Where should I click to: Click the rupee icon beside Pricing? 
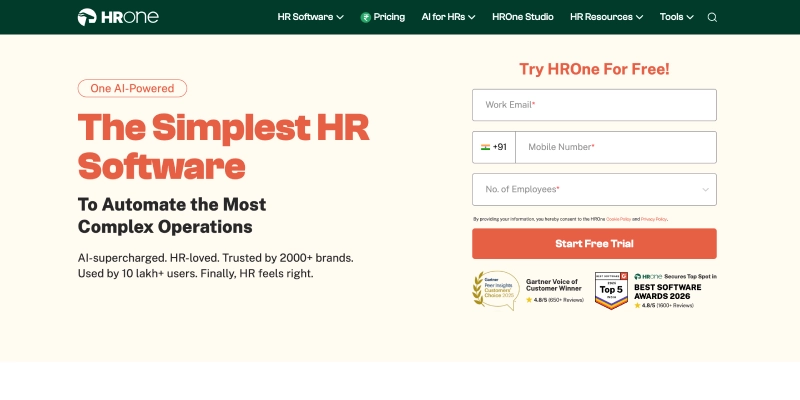tap(365, 17)
